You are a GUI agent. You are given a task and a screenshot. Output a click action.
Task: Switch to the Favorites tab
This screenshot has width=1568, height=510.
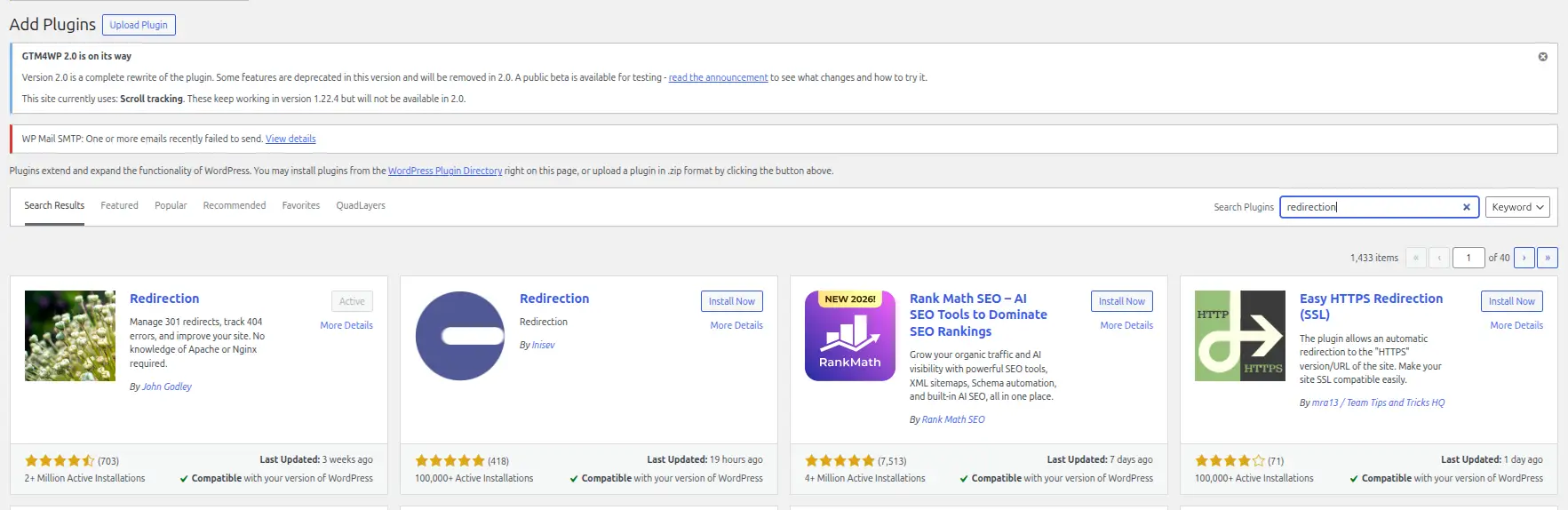[301, 205]
